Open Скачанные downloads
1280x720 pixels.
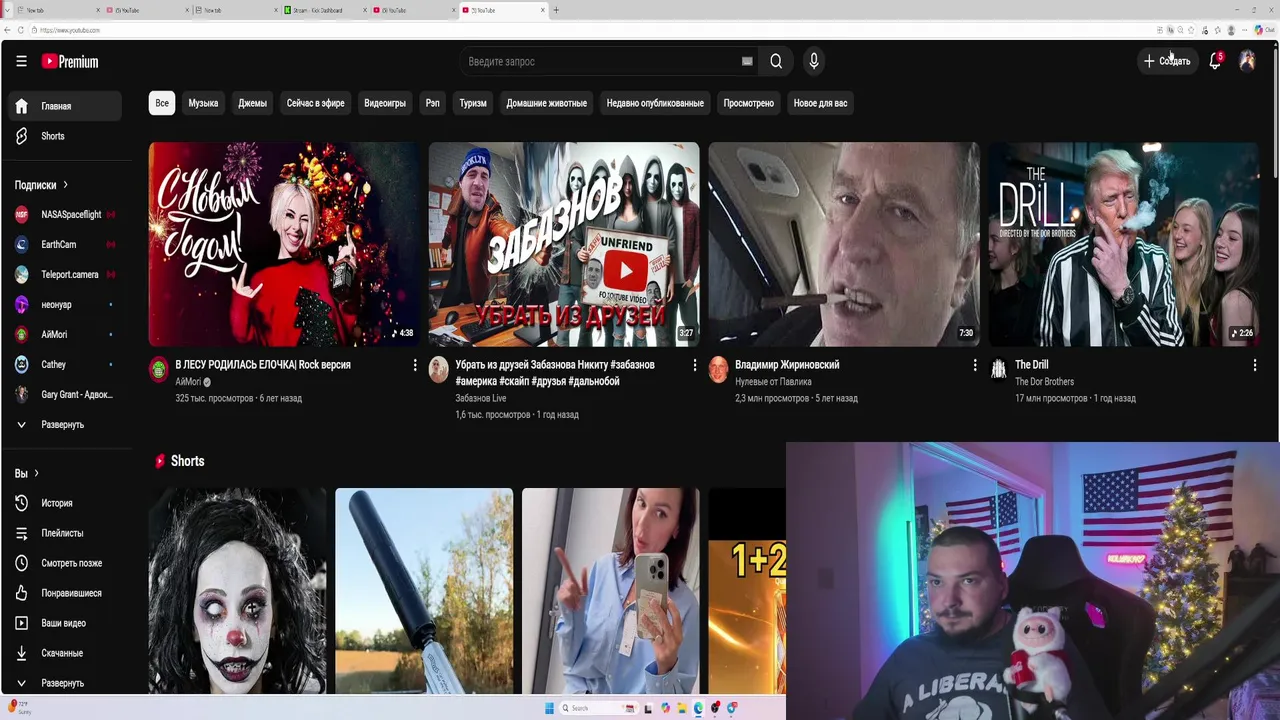65,653
